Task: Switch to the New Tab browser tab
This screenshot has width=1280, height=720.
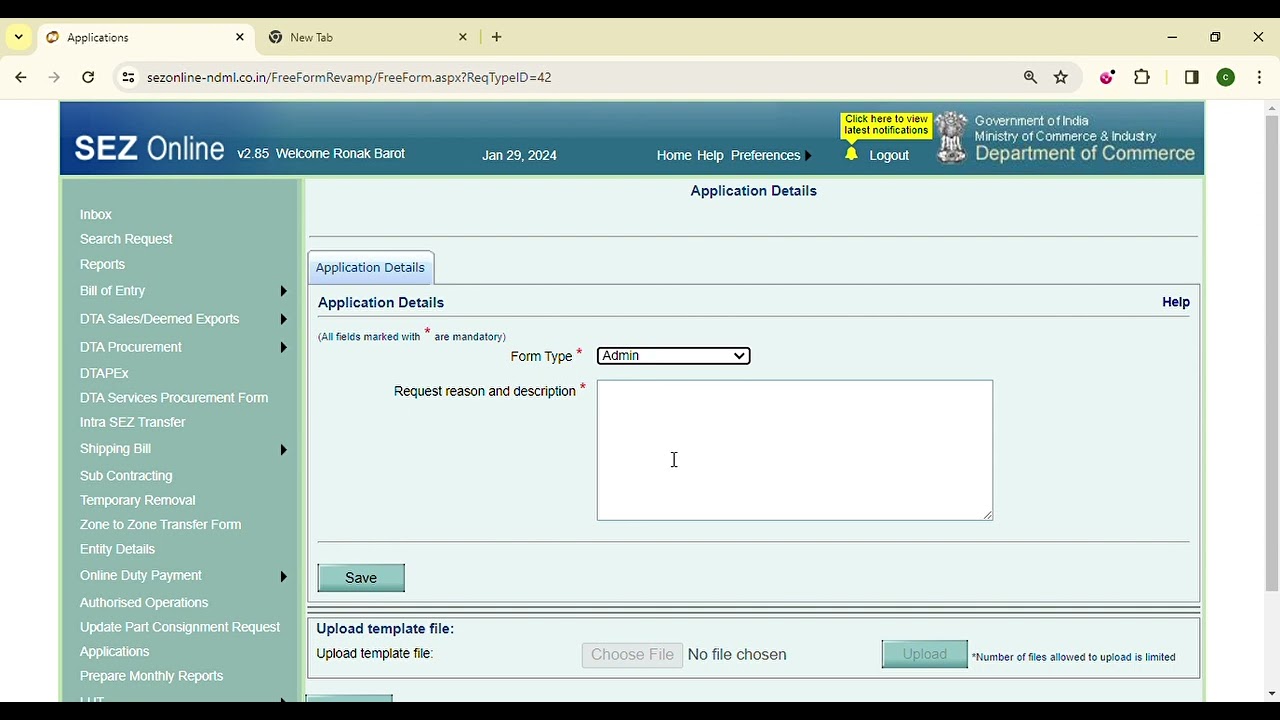Action: click(368, 37)
